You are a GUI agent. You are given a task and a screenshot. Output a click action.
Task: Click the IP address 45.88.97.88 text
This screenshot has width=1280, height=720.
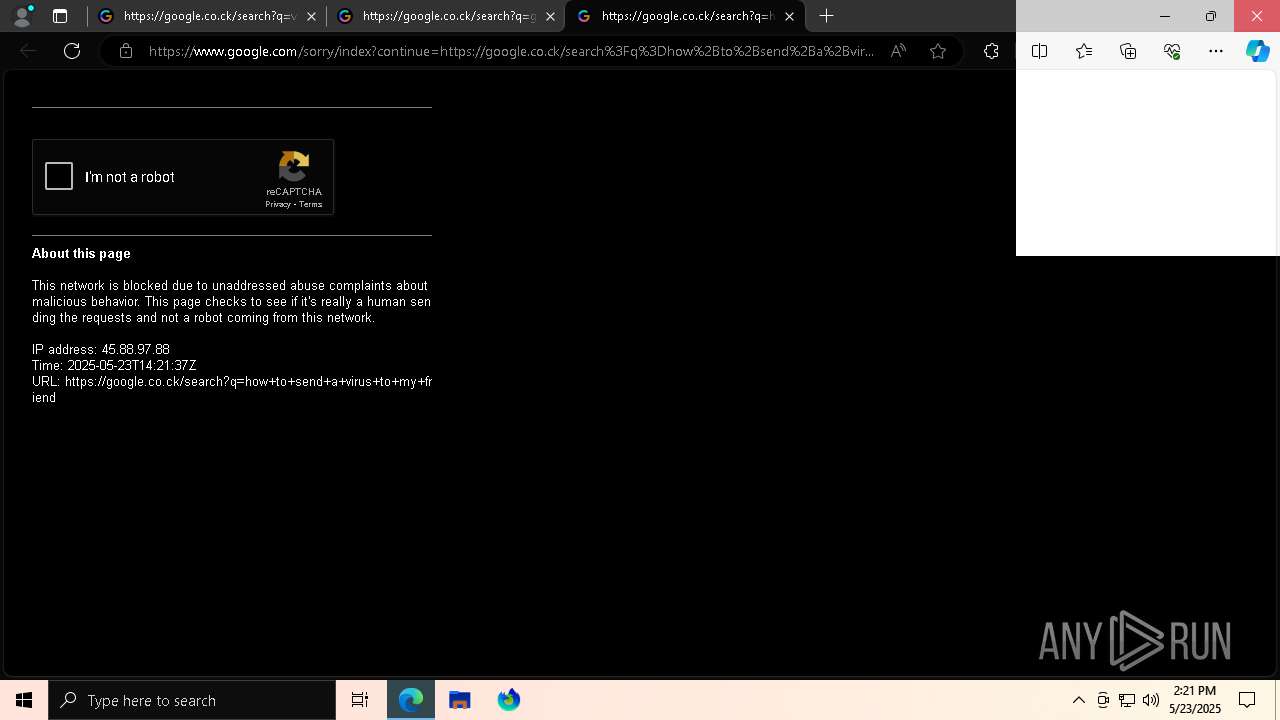point(101,350)
